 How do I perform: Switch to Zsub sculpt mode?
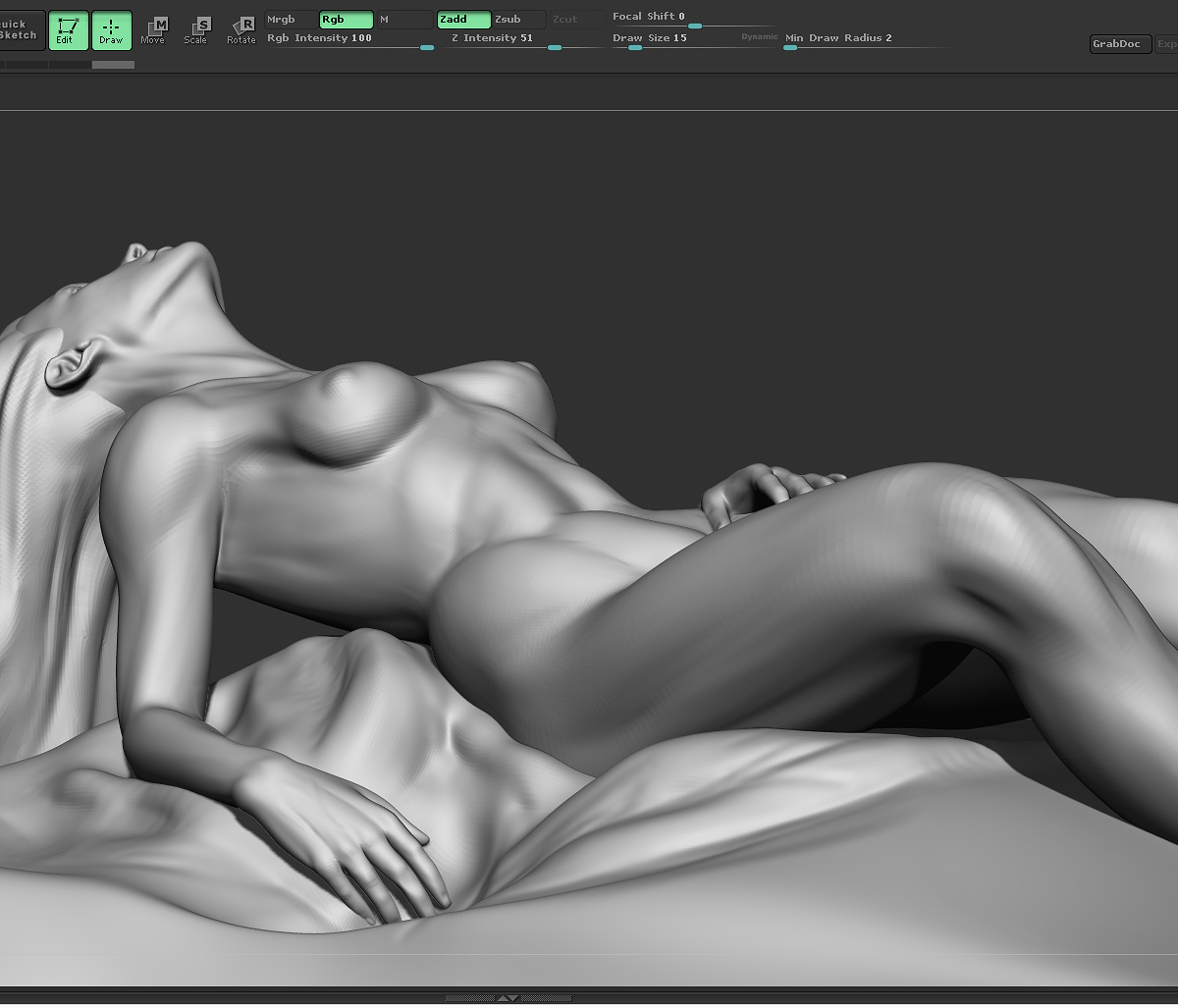click(518, 20)
